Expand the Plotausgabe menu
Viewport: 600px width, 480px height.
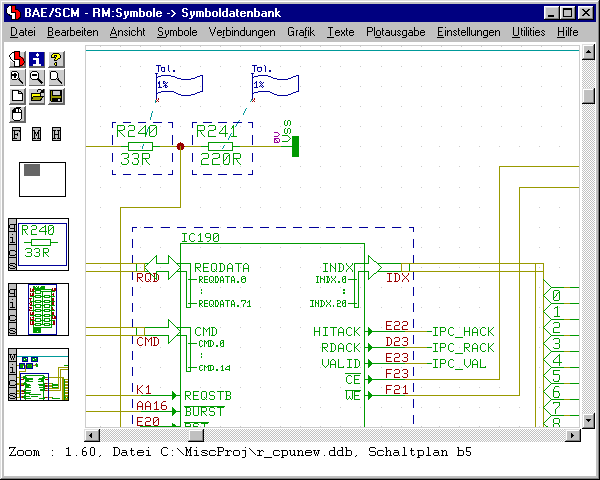pos(395,32)
